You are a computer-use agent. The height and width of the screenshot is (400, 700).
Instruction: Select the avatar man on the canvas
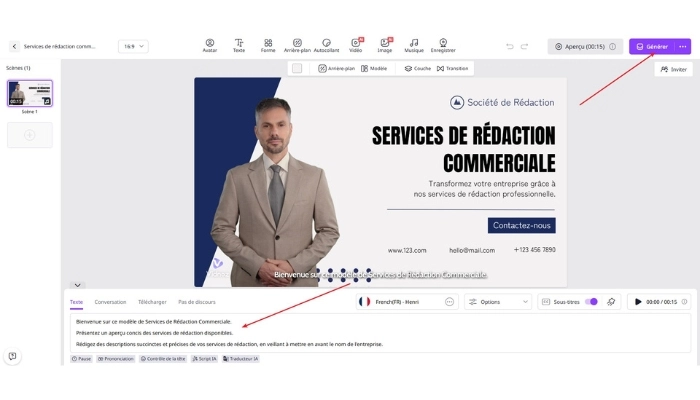click(275, 192)
